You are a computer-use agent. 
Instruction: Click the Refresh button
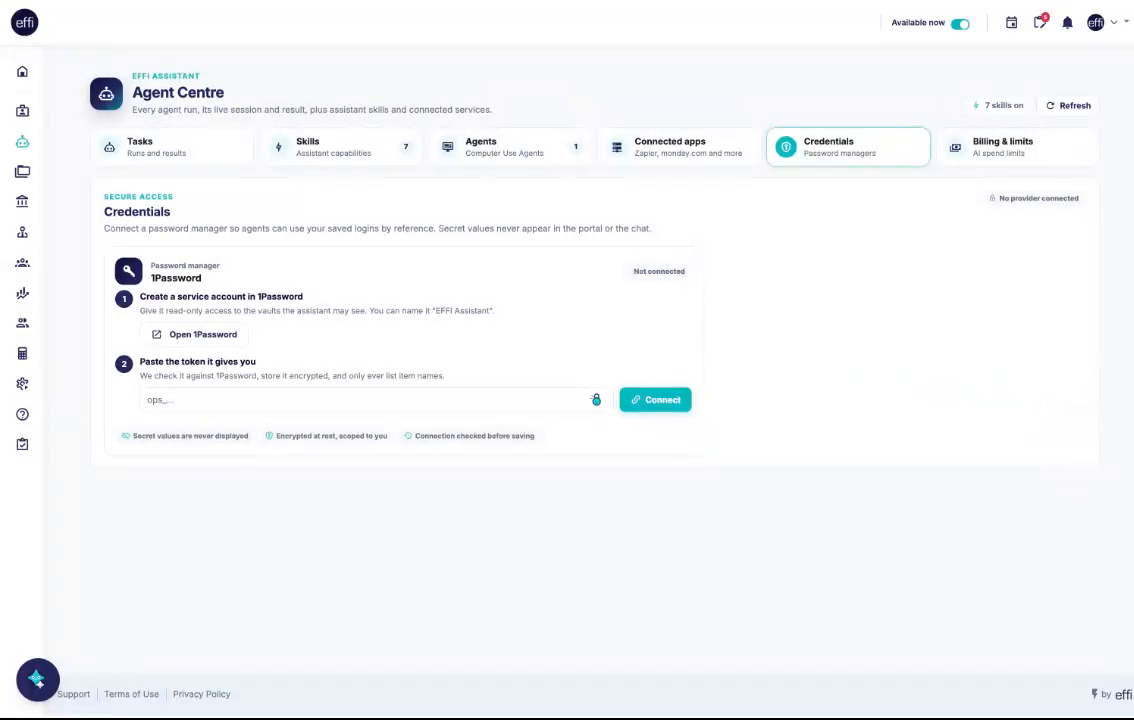pyautogui.click(x=1068, y=106)
